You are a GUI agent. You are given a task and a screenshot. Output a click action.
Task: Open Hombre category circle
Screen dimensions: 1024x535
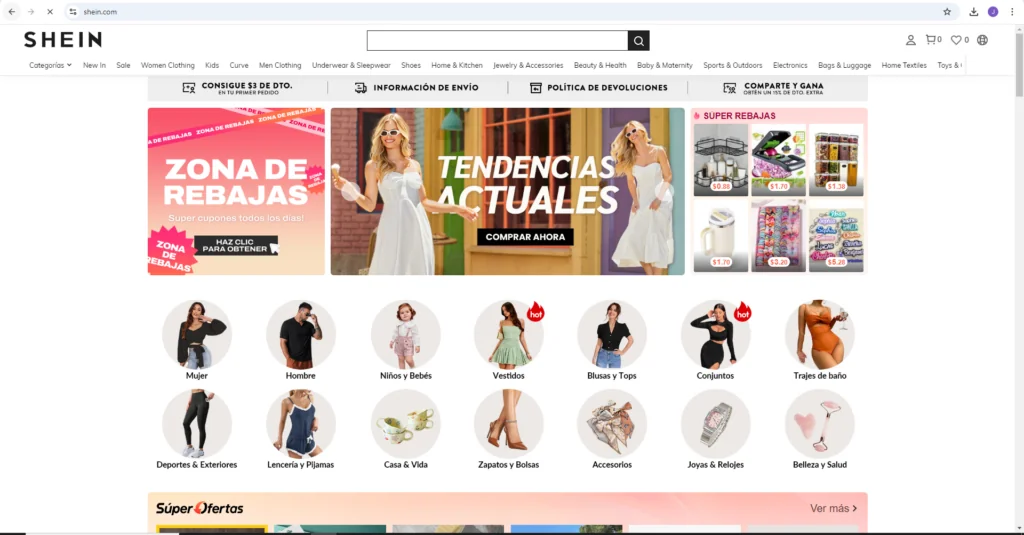click(x=300, y=334)
